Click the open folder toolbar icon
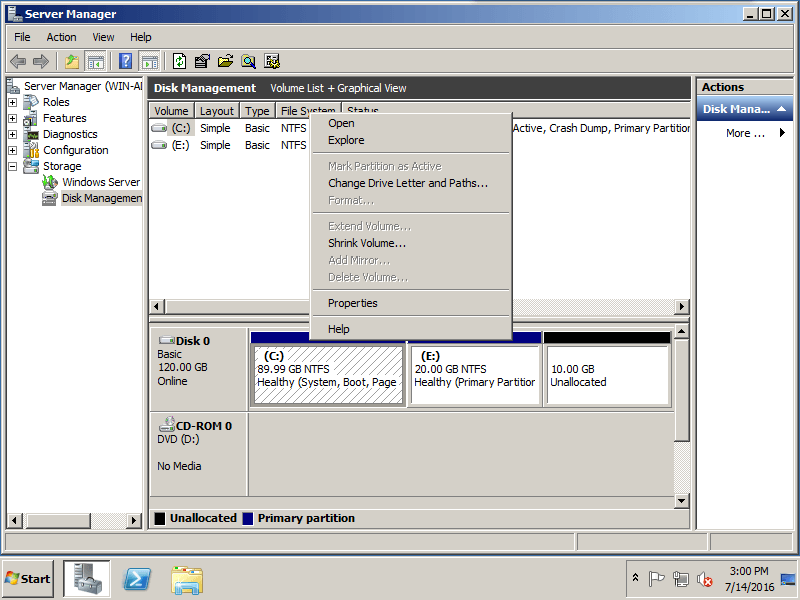Viewport: 800px width, 600px height. click(225, 62)
